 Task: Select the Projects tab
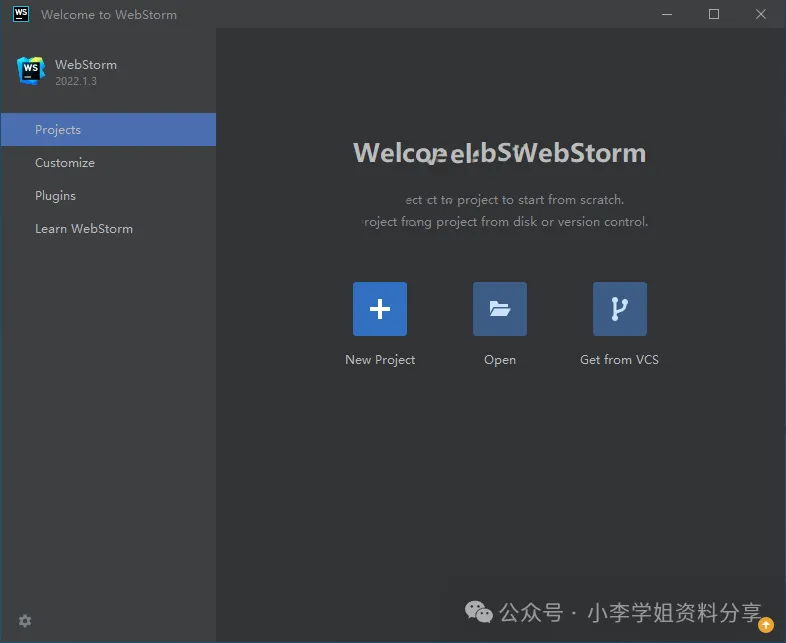[x=108, y=129]
